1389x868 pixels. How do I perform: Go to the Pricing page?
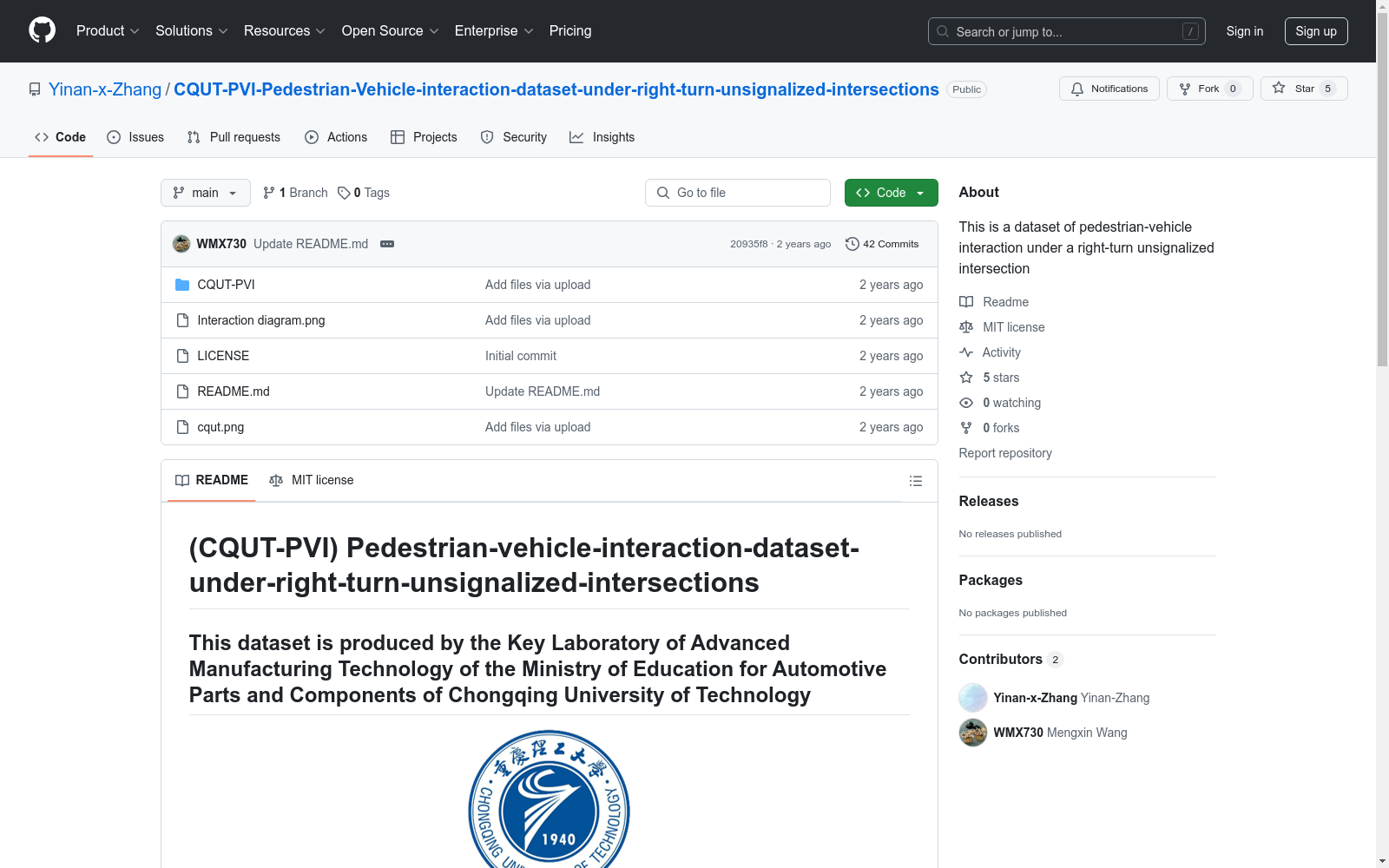(x=570, y=31)
